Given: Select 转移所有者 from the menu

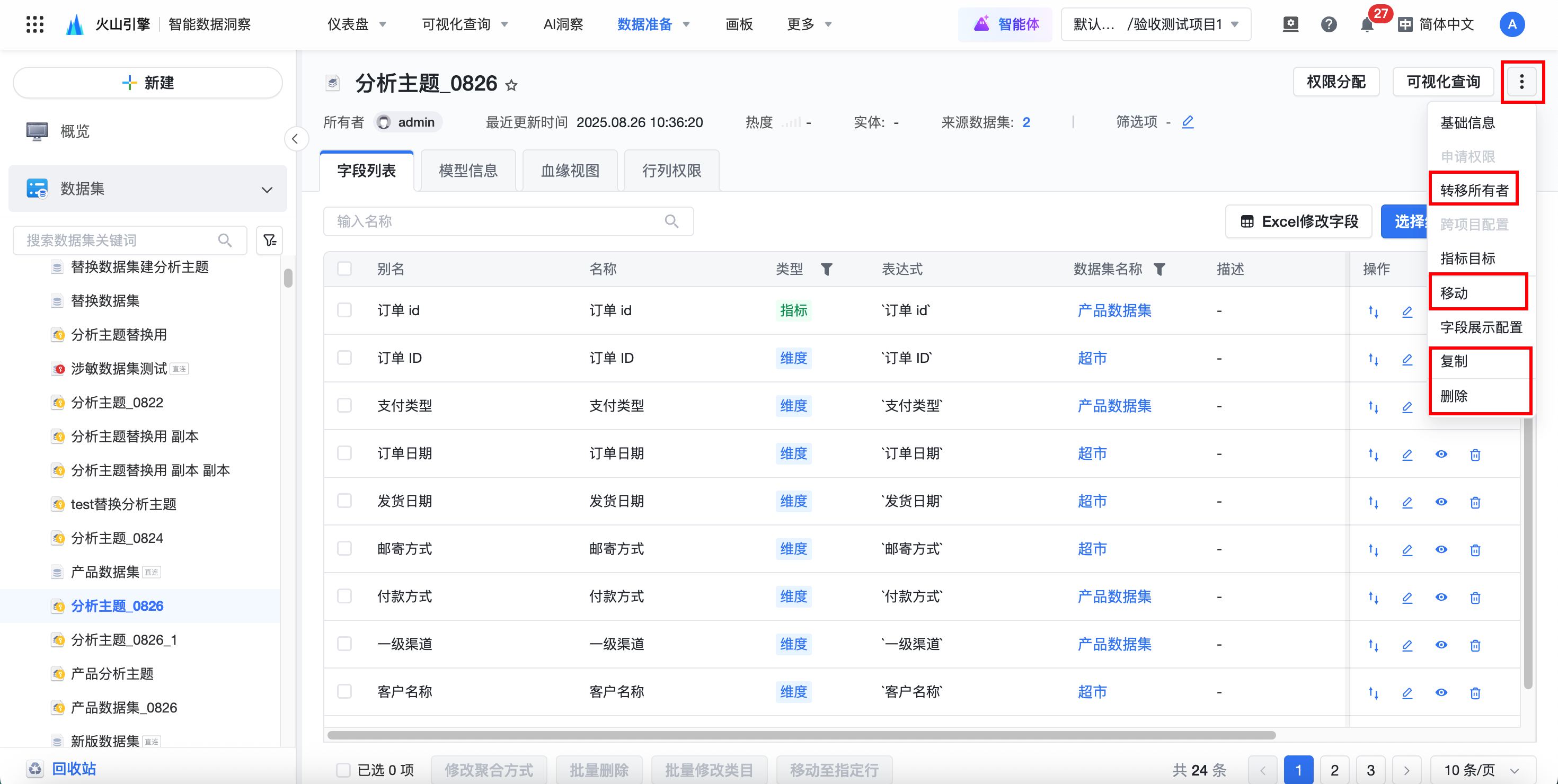Looking at the screenshot, I should (1474, 190).
